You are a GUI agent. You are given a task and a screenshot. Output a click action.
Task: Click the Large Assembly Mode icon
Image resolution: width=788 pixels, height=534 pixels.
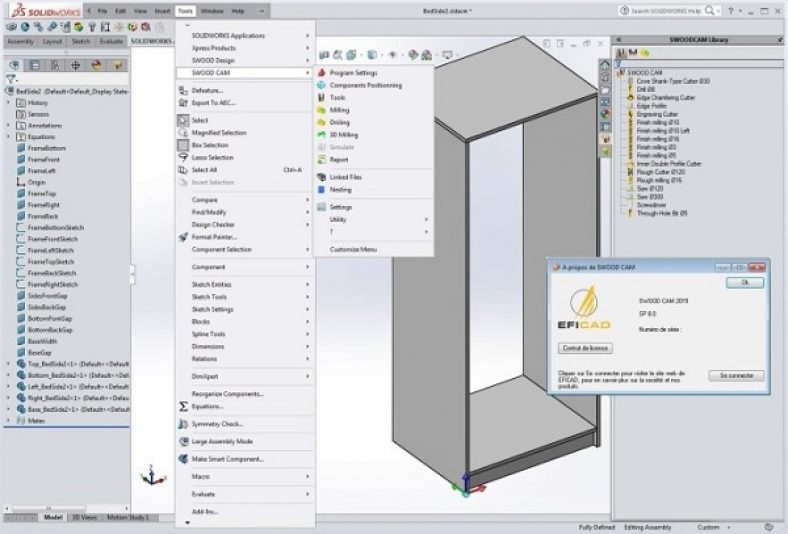183,442
